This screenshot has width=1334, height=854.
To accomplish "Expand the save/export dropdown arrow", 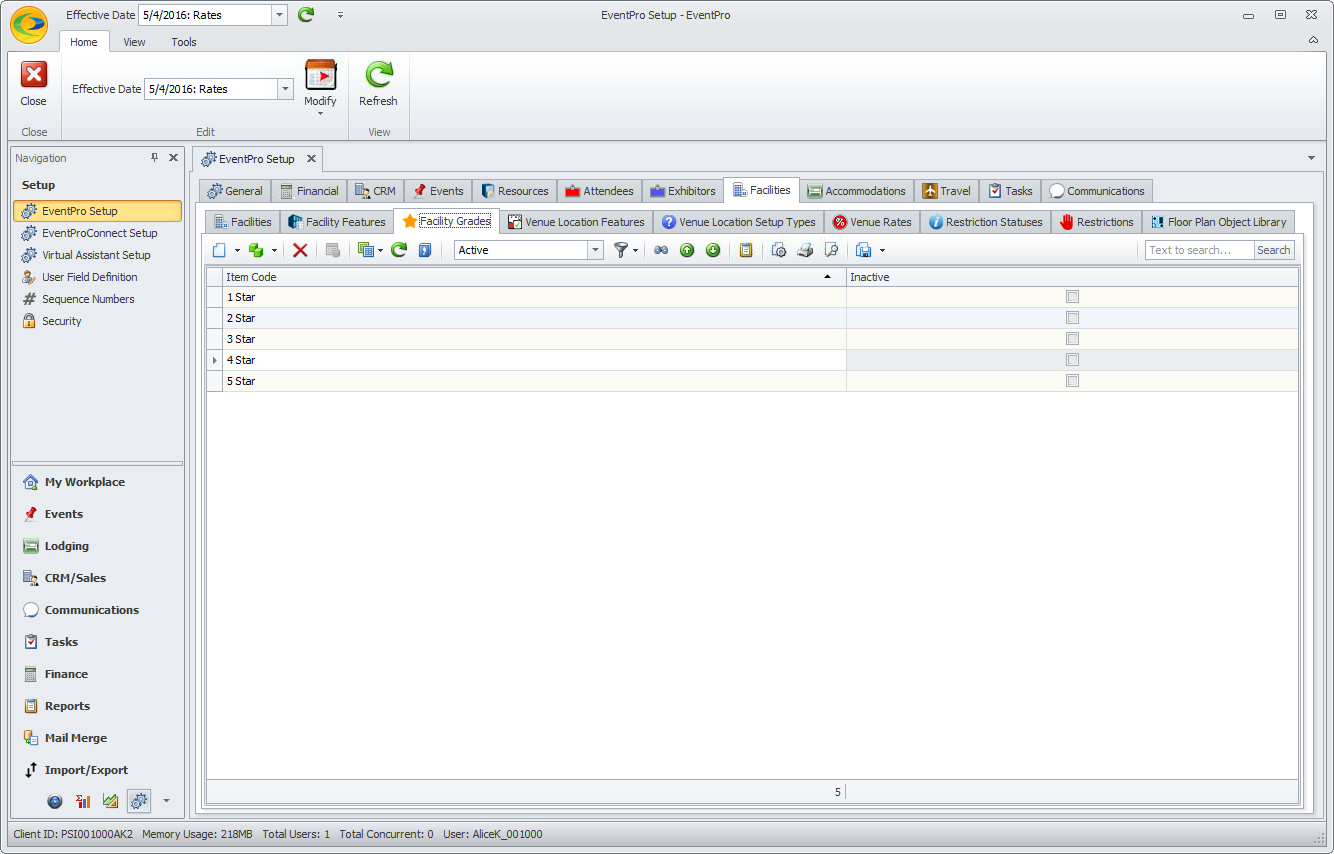I will (881, 251).
